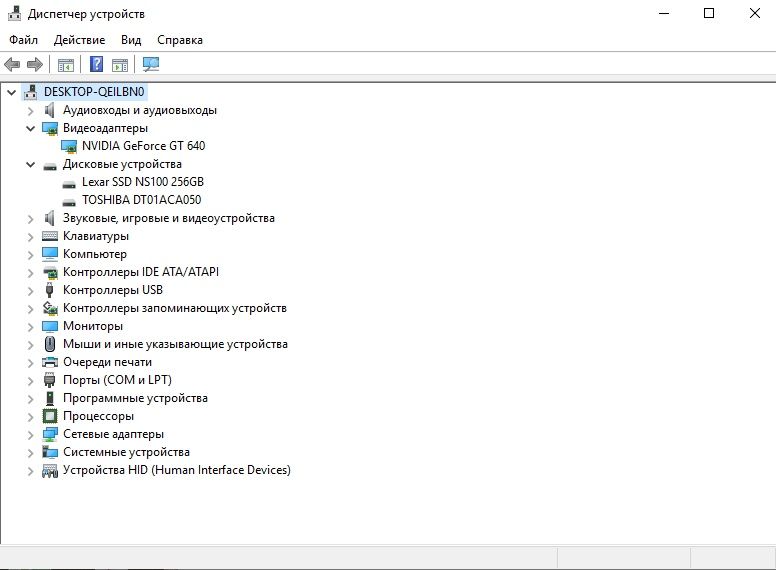Select Устройства HID (Human Interface Devices) label
776x570 pixels.
177,470
